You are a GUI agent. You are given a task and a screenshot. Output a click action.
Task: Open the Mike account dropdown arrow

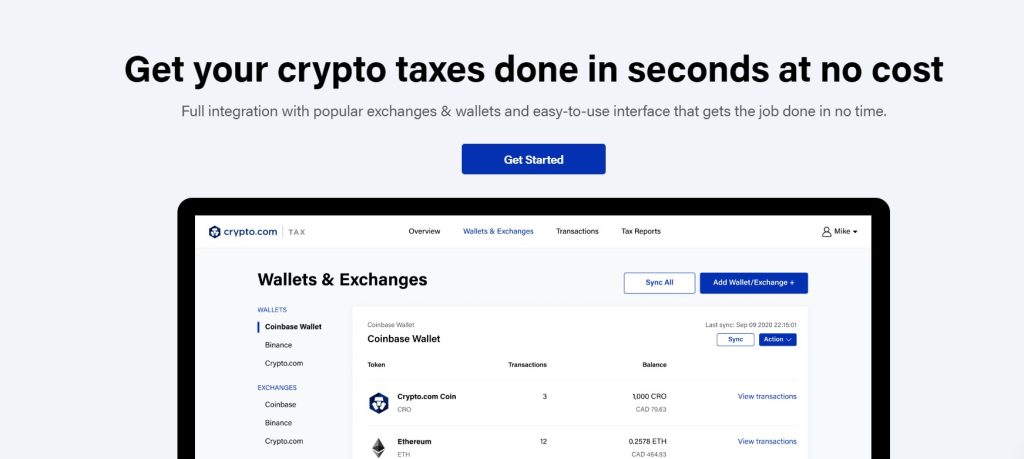(x=855, y=232)
